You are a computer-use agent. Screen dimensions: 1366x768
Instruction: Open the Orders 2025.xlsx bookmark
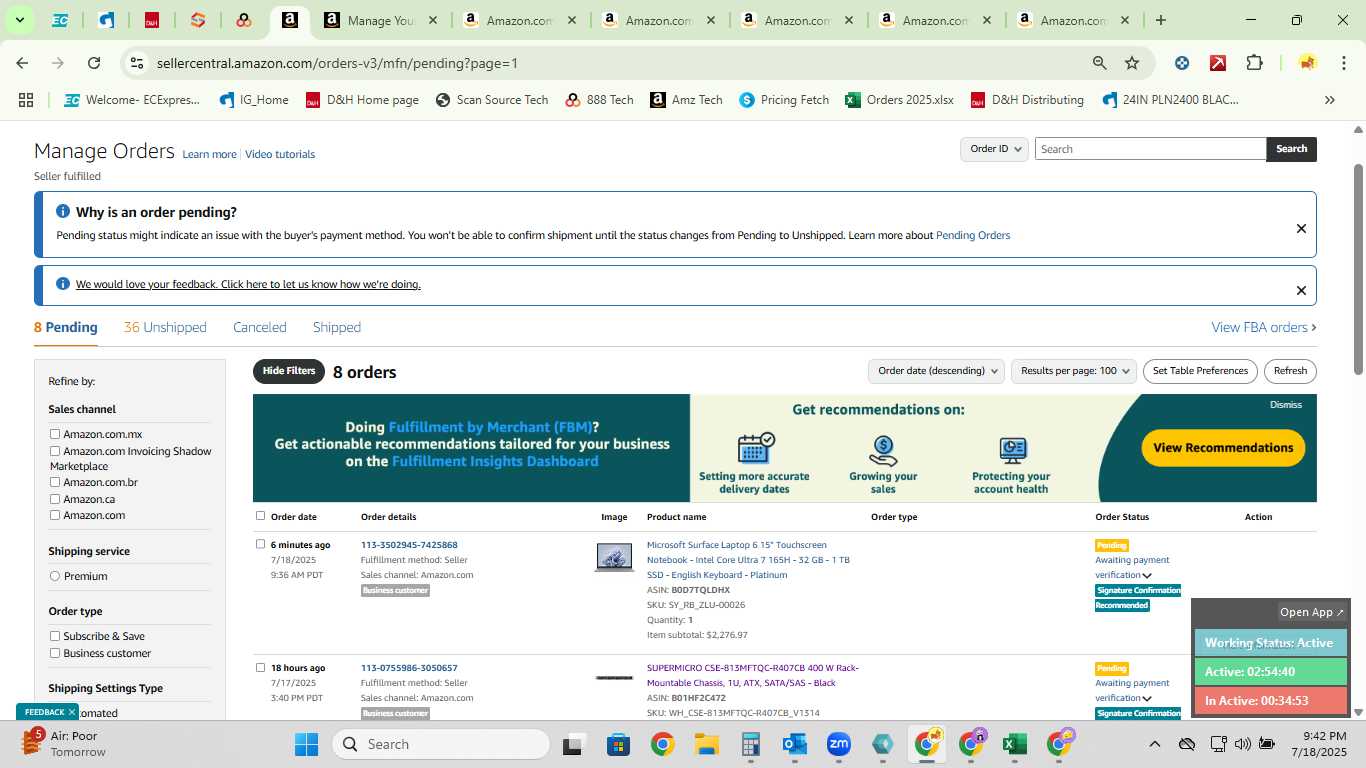point(899,100)
